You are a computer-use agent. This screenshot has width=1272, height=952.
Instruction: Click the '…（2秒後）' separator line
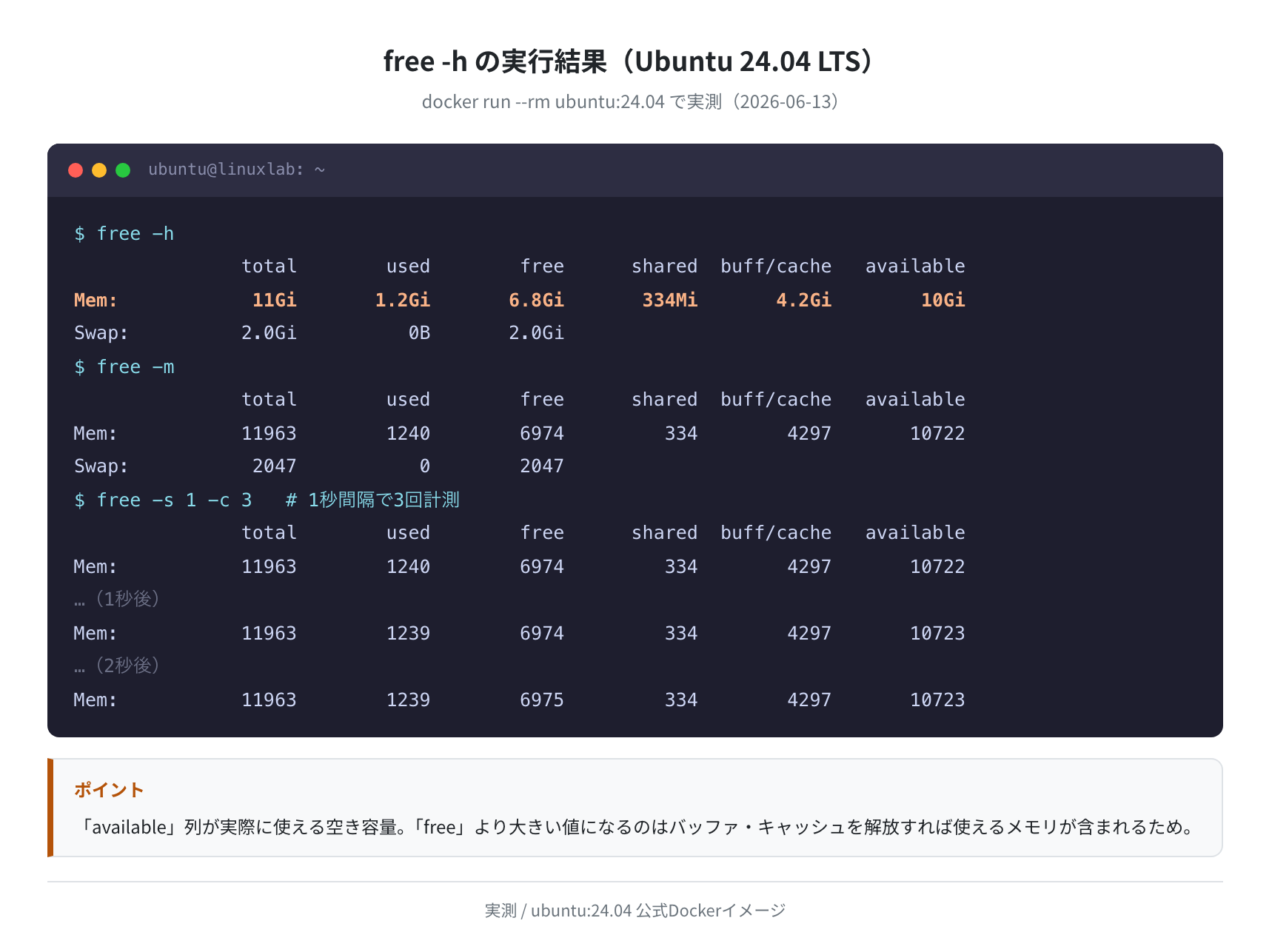point(118,666)
